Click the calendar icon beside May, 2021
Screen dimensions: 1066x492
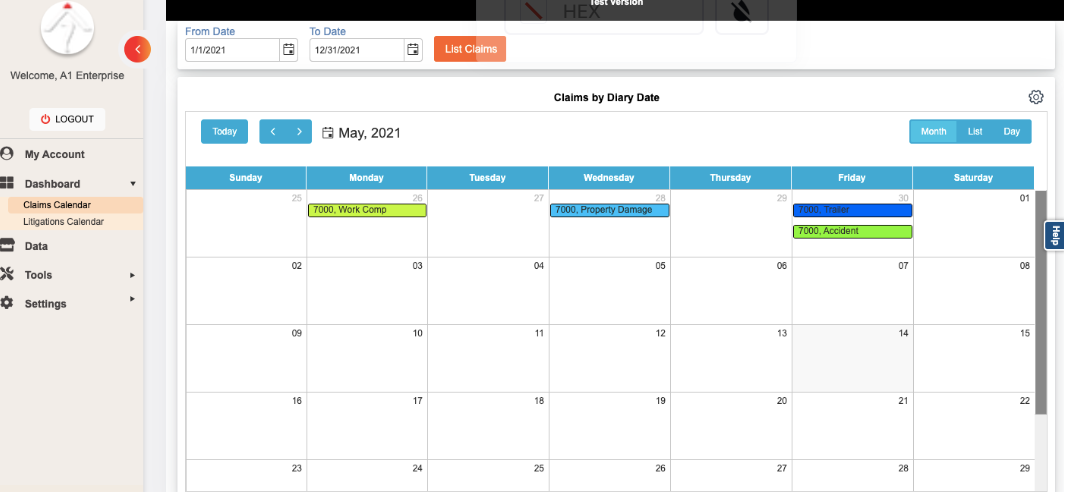pyautogui.click(x=328, y=132)
